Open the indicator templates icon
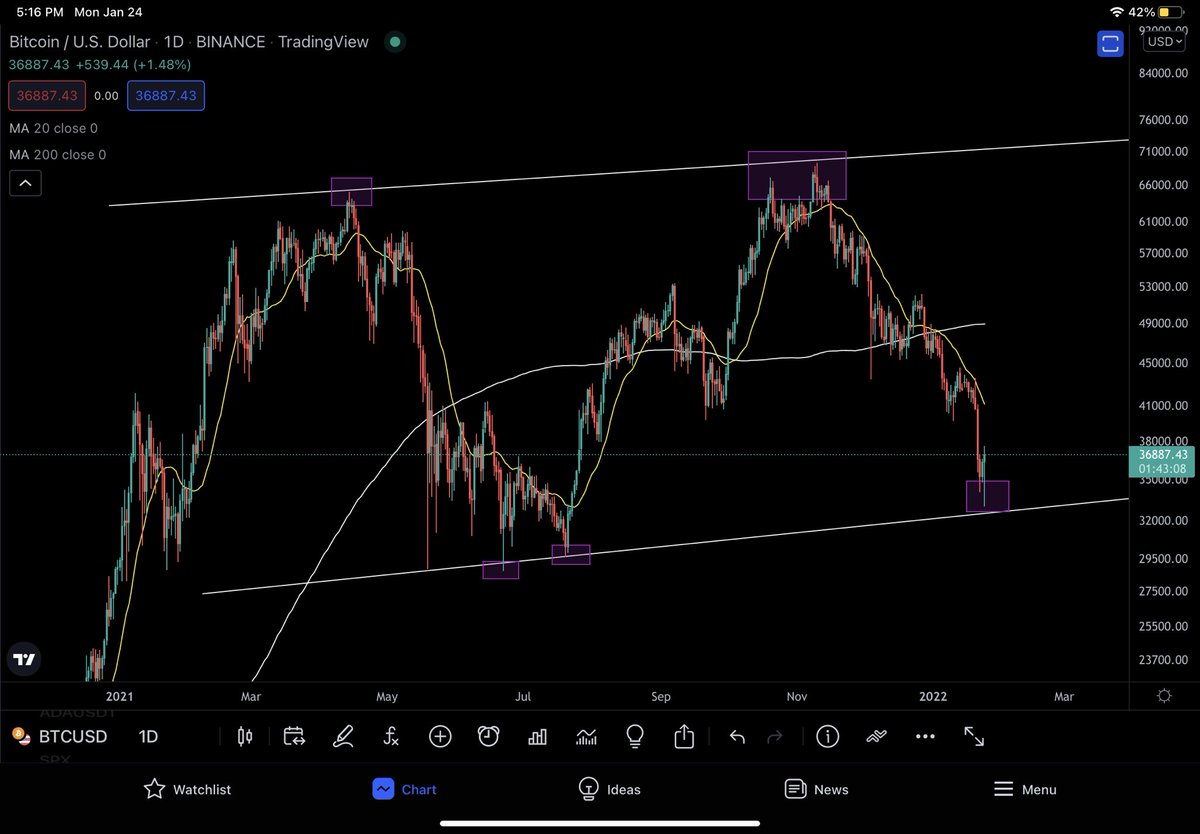 coord(586,737)
